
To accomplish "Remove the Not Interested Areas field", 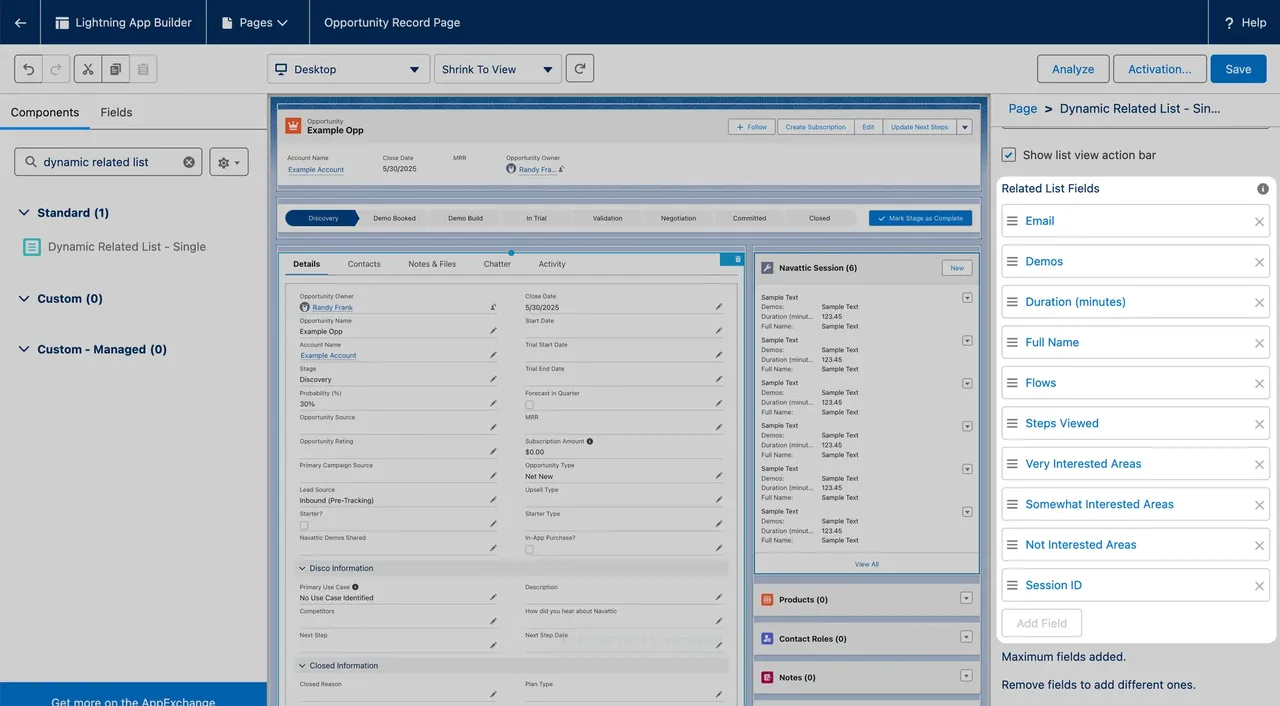I will (1259, 546).
